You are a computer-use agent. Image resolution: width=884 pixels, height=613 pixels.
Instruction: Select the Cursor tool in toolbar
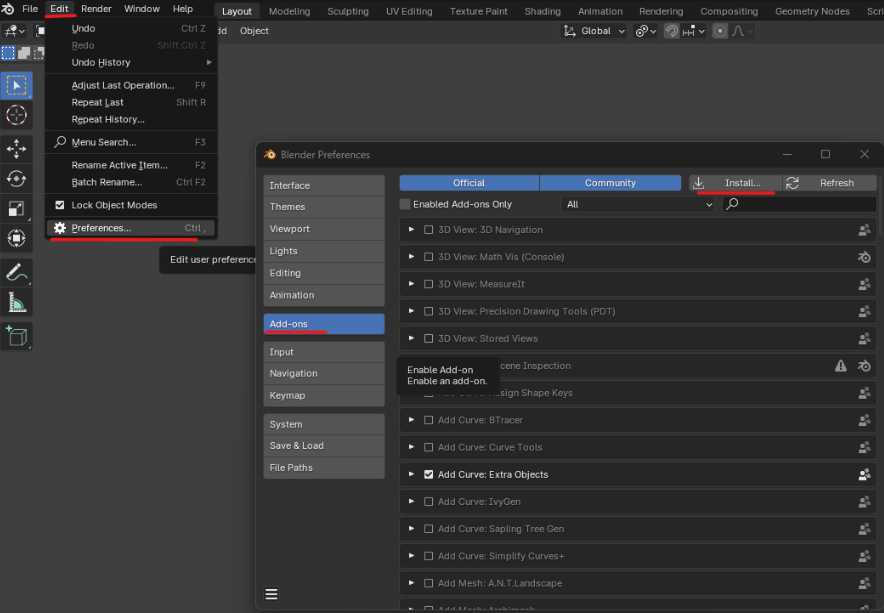(x=16, y=115)
